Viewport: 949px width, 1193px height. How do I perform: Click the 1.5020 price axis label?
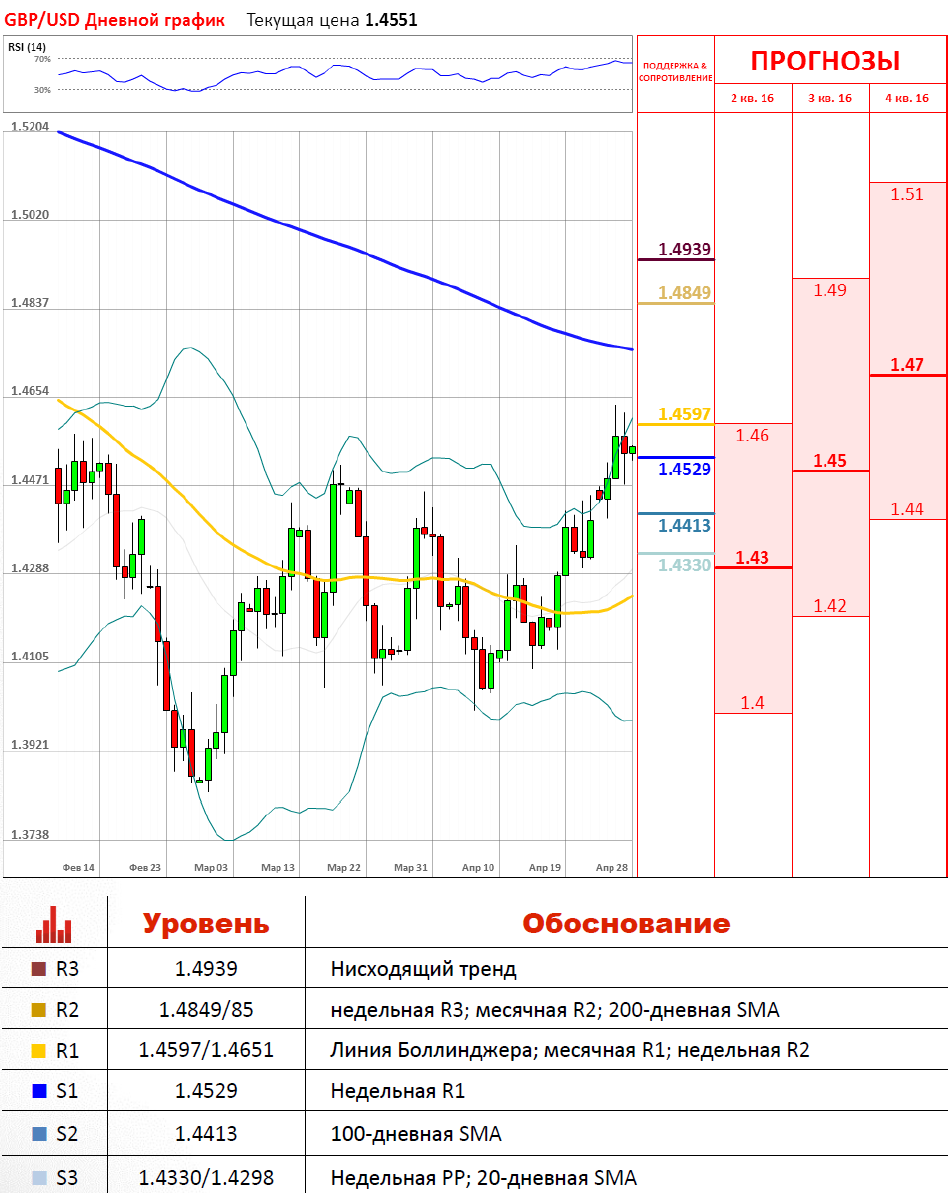click(x=30, y=215)
